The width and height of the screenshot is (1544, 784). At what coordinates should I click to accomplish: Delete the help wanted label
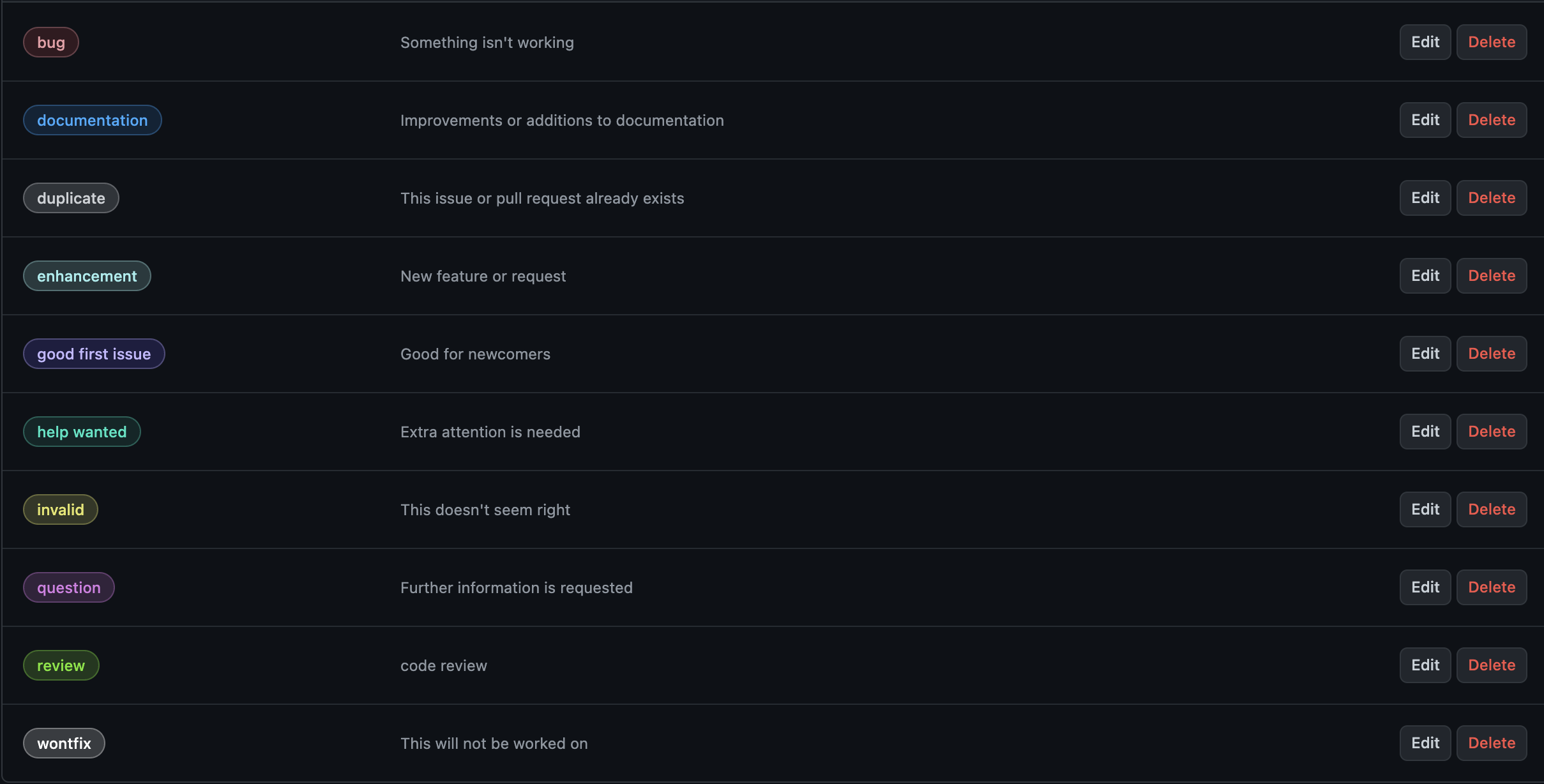coord(1492,432)
